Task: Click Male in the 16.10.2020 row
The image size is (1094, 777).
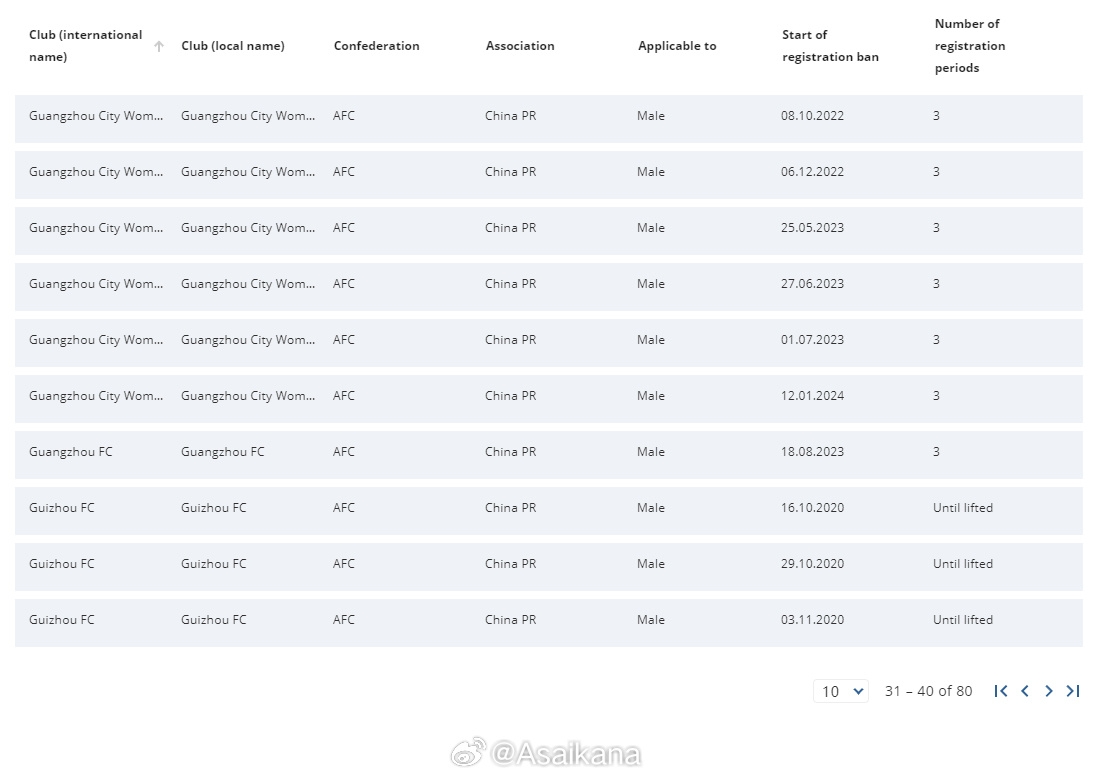Action: coord(651,508)
